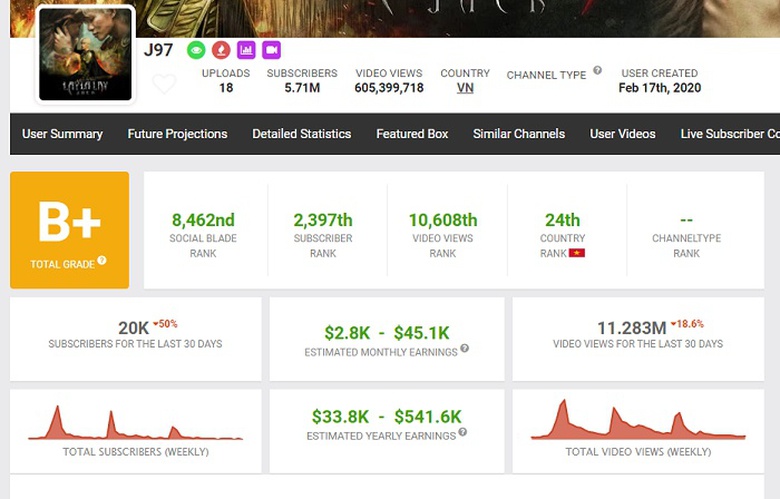Open the purple bar chart icon
The width and height of the screenshot is (780, 499).
[x=246, y=50]
